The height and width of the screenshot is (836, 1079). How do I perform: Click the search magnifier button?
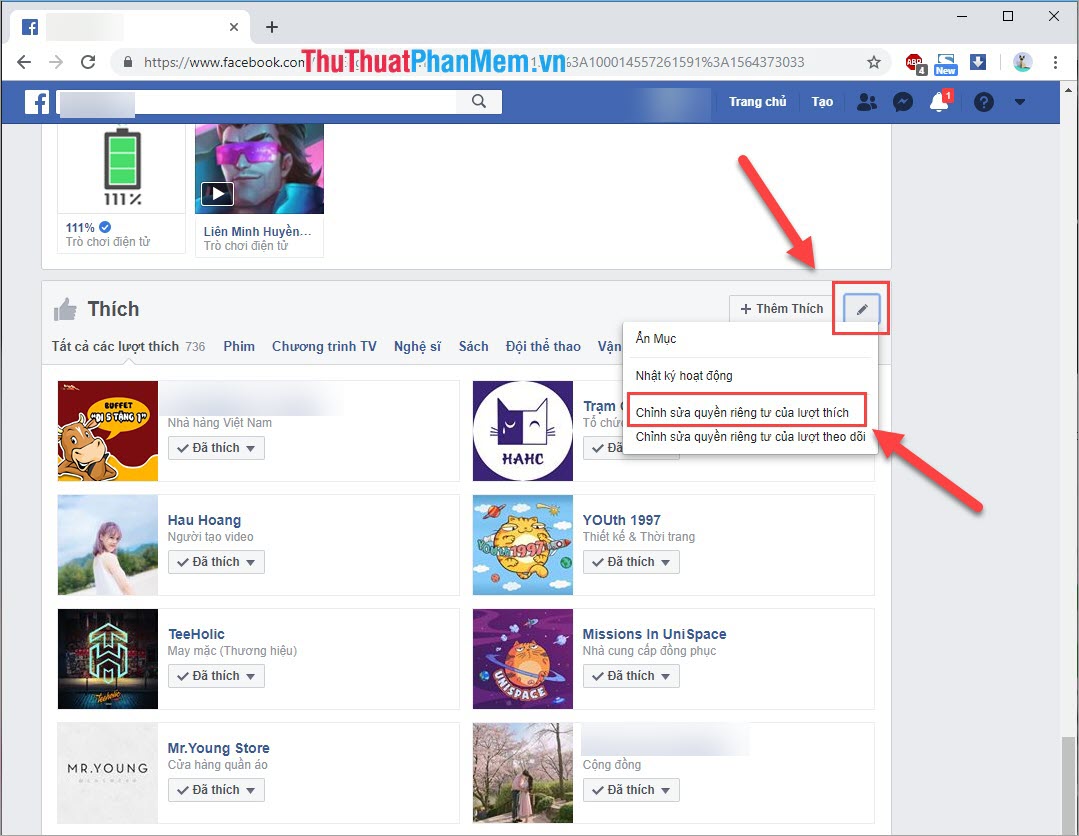click(x=479, y=101)
